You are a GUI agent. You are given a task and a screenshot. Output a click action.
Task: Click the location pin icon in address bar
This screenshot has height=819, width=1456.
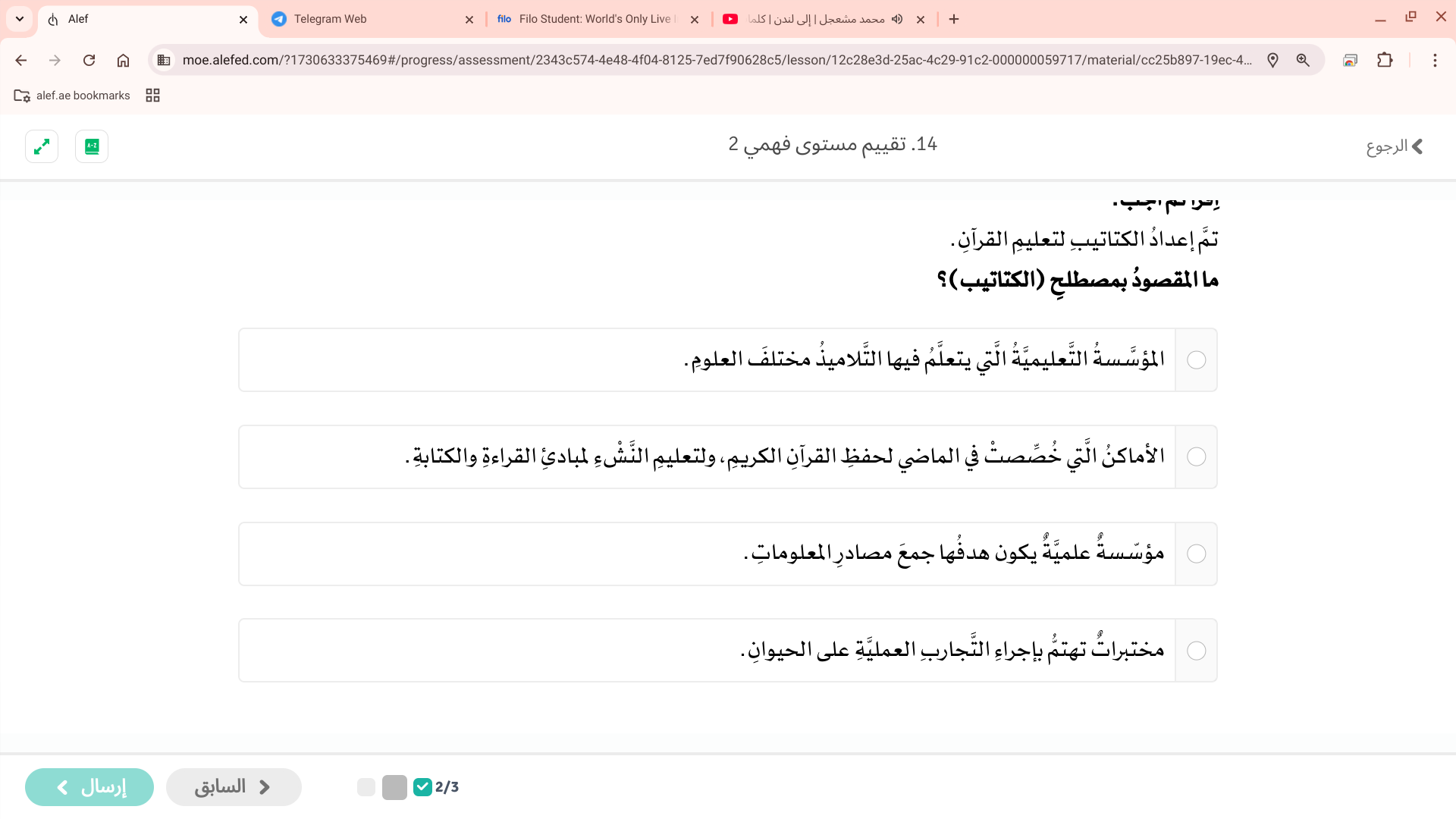click(x=1272, y=60)
